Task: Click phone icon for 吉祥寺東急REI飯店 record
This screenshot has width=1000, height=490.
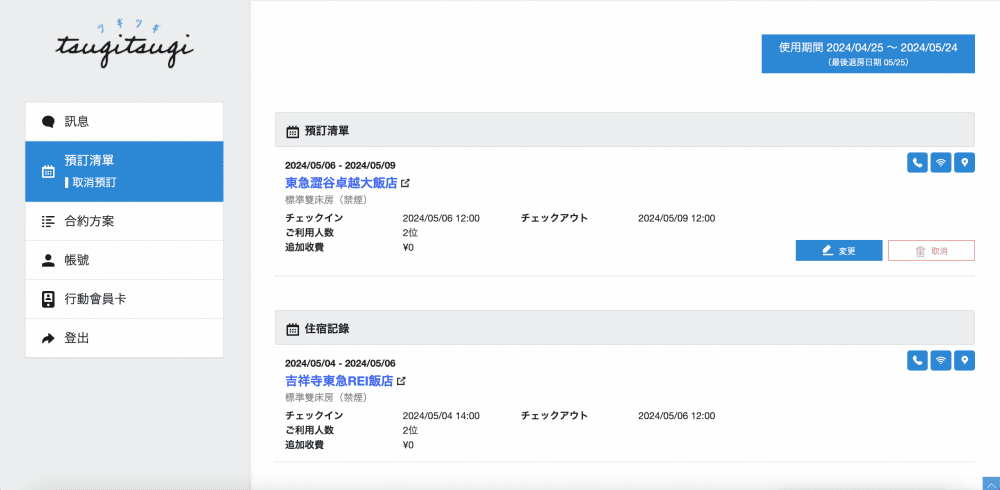Action: 918,360
